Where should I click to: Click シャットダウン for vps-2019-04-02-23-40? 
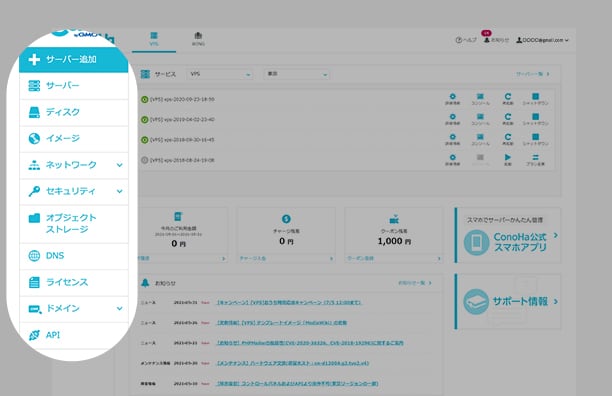coord(536,119)
